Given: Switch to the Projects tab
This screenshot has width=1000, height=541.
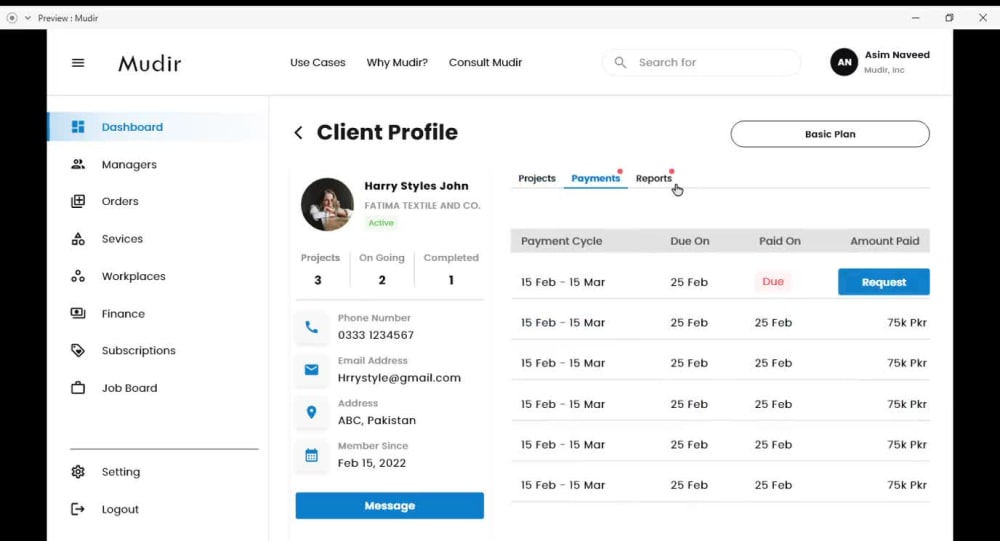Looking at the screenshot, I should coord(536,179).
